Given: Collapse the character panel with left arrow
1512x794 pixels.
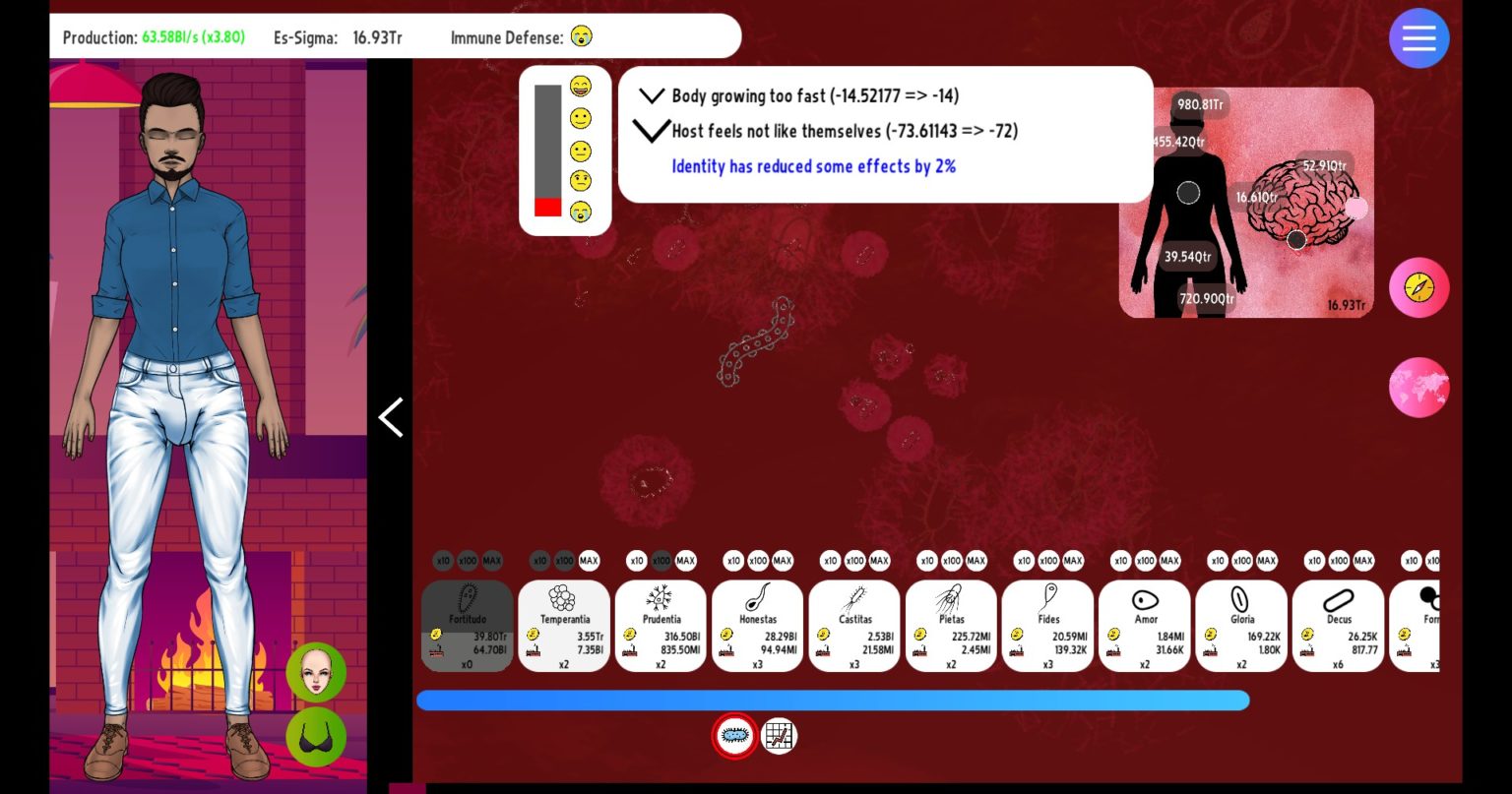Looking at the screenshot, I should pyautogui.click(x=391, y=417).
